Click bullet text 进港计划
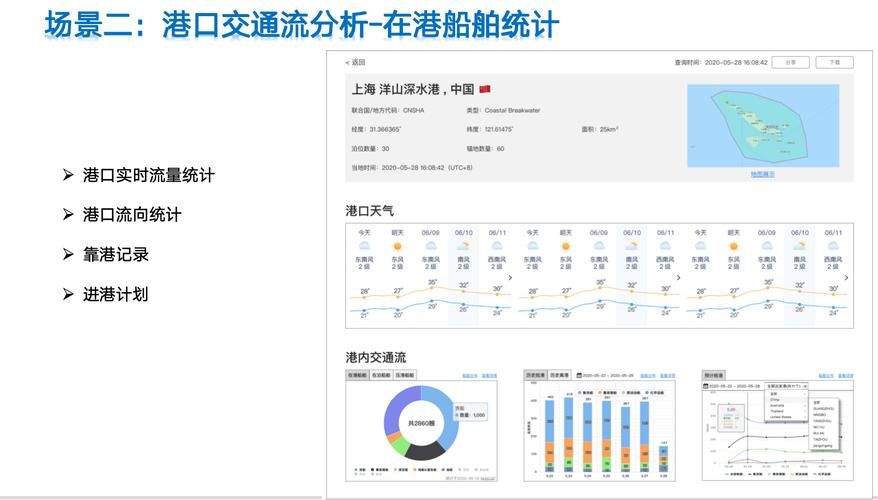Image resolution: width=878 pixels, height=500 pixels. point(116,294)
